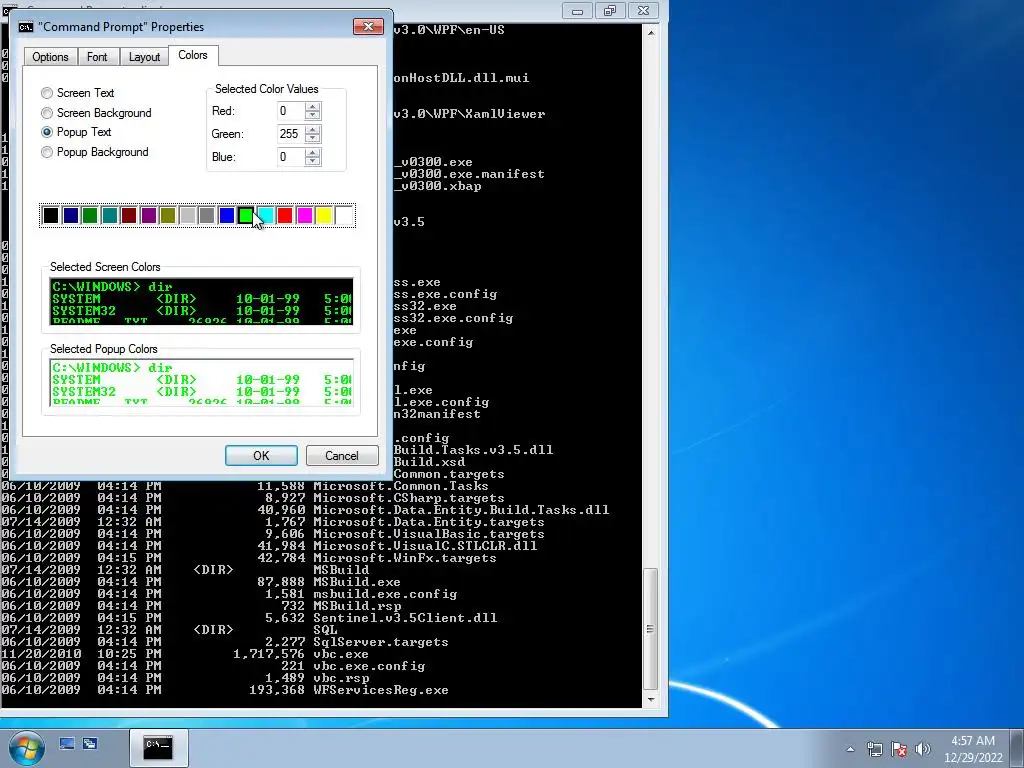Click the console scrollbar up arrow
Screen dimensions: 1024x768
[x=650, y=32]
